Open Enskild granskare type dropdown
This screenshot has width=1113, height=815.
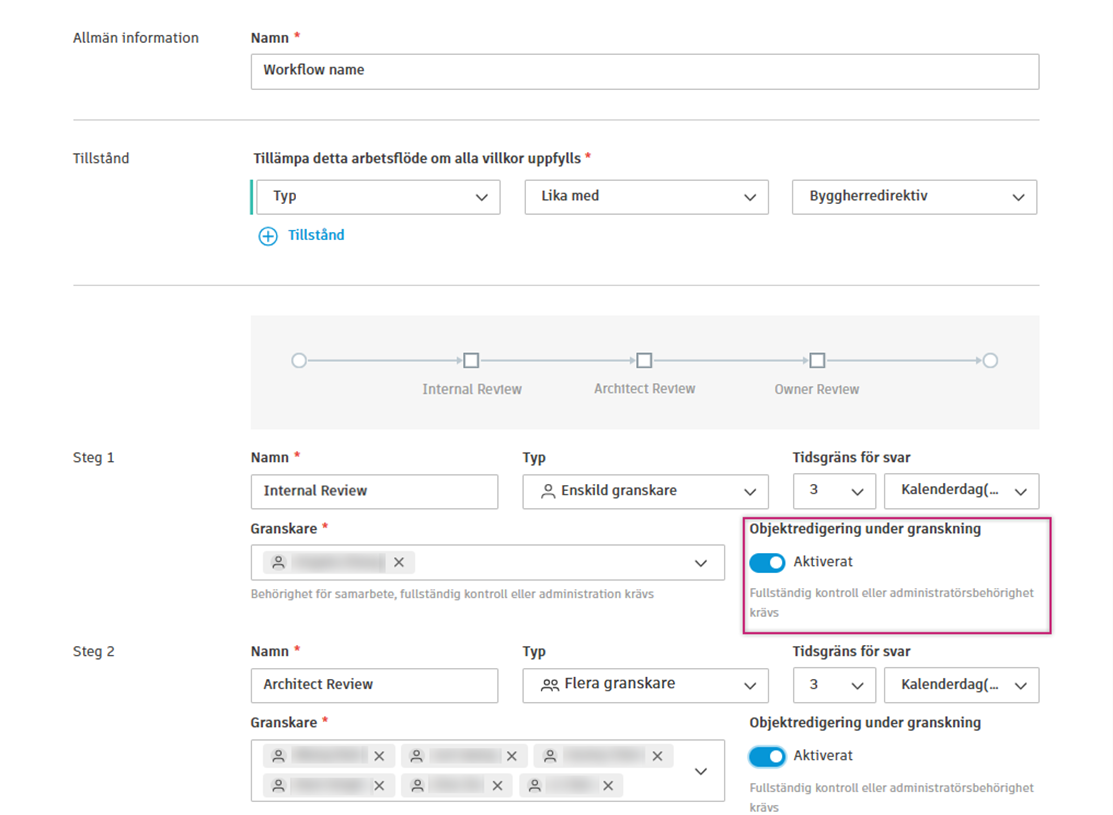645,491
